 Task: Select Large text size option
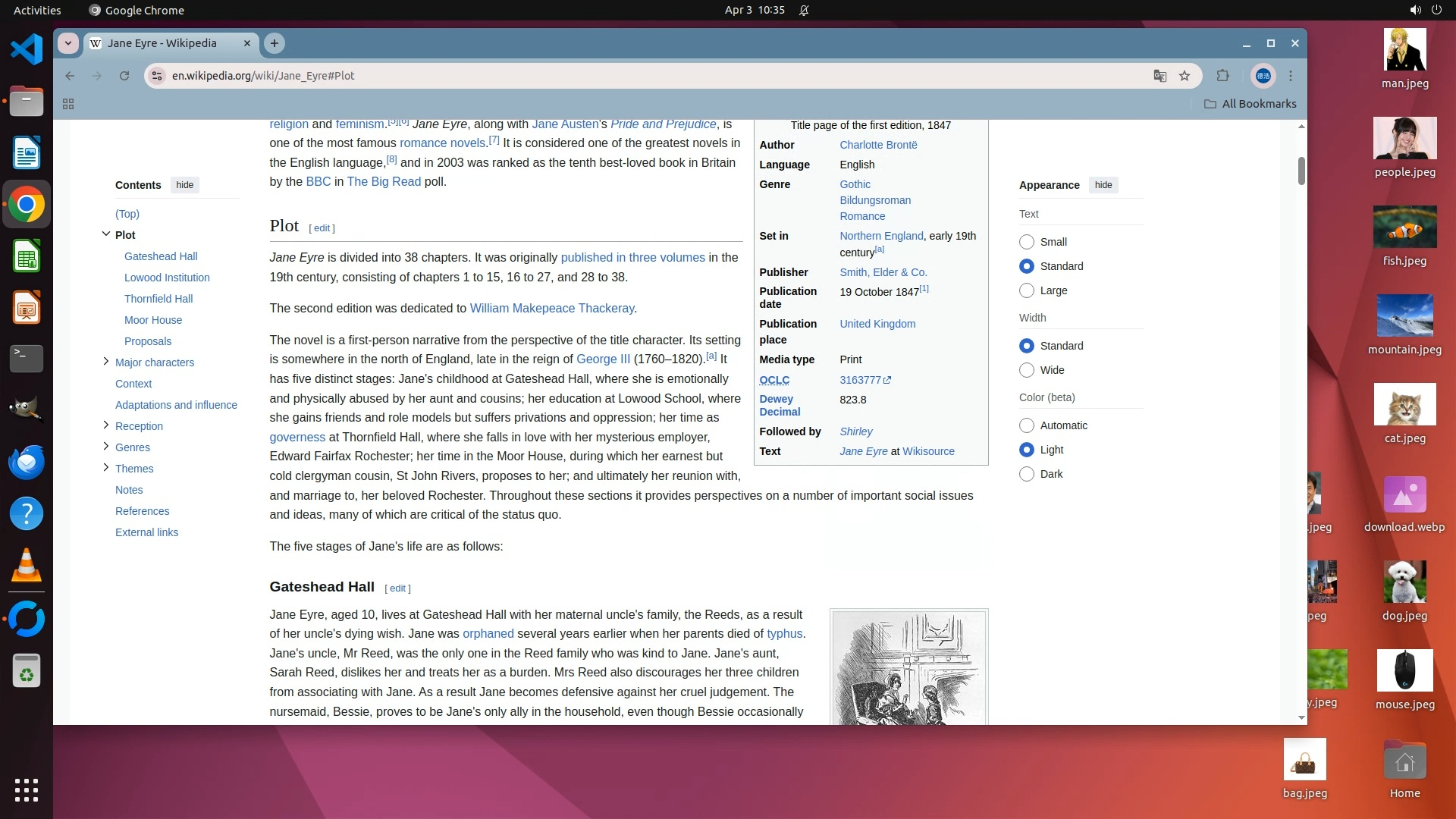1027,290
